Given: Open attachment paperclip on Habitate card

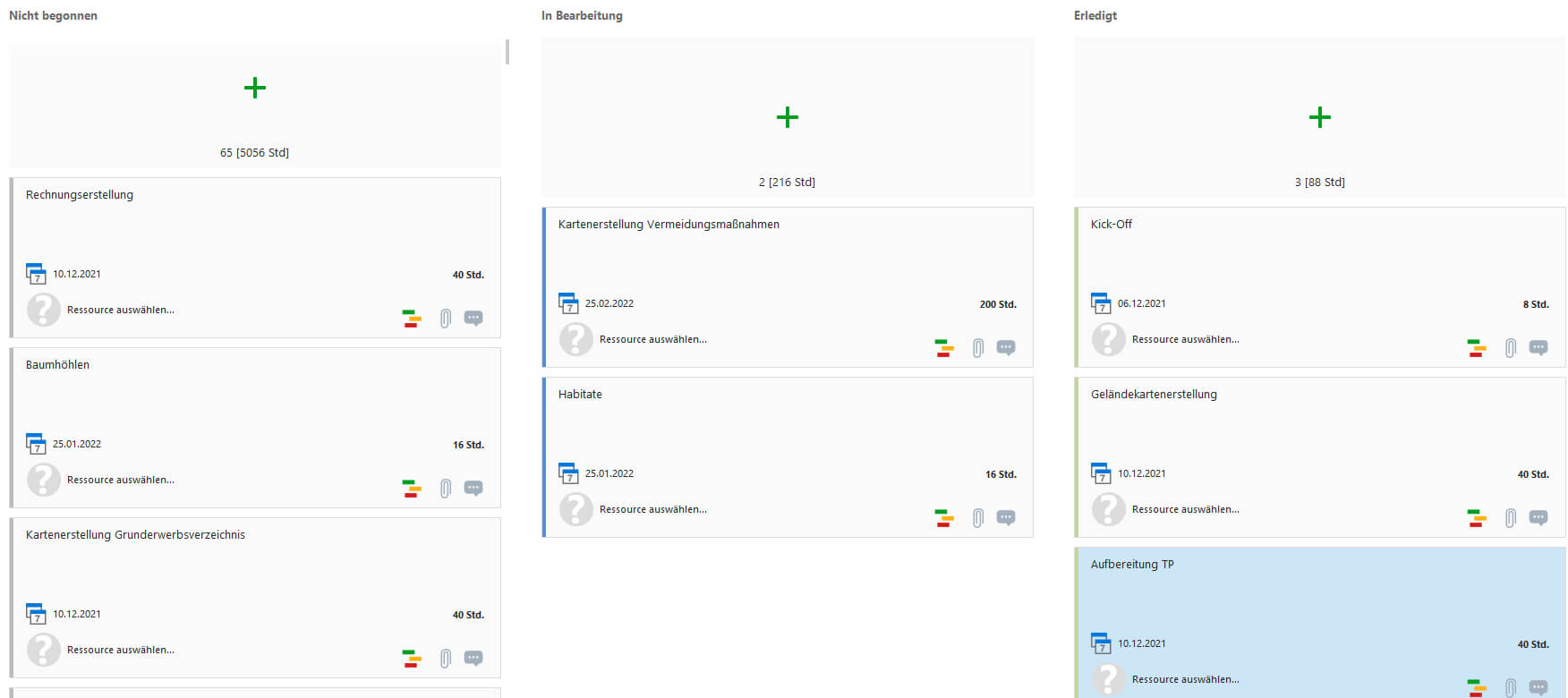Looking at the screenshot, I should 977,518.
